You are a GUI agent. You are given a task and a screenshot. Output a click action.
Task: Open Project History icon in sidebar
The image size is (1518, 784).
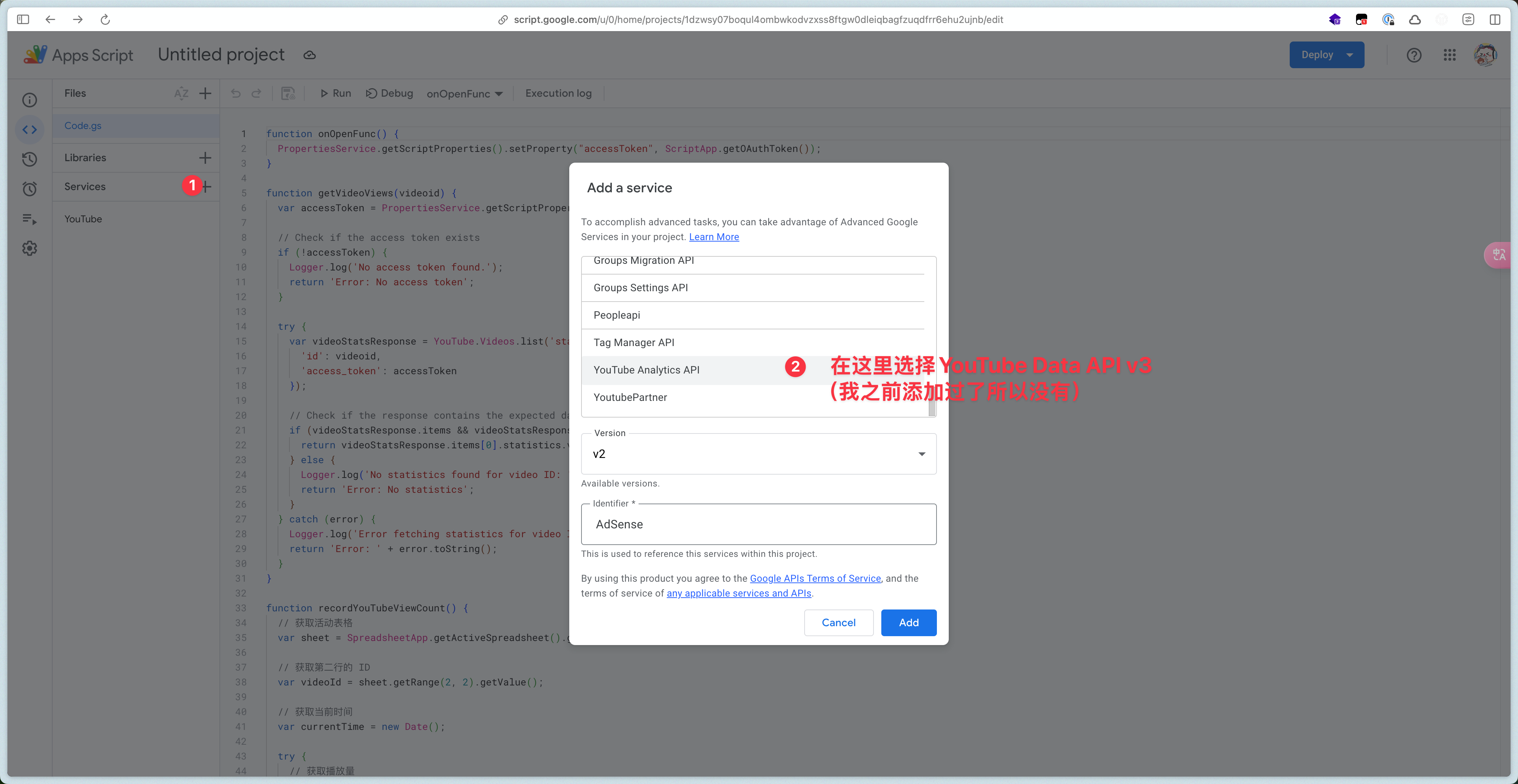point(30,159)
